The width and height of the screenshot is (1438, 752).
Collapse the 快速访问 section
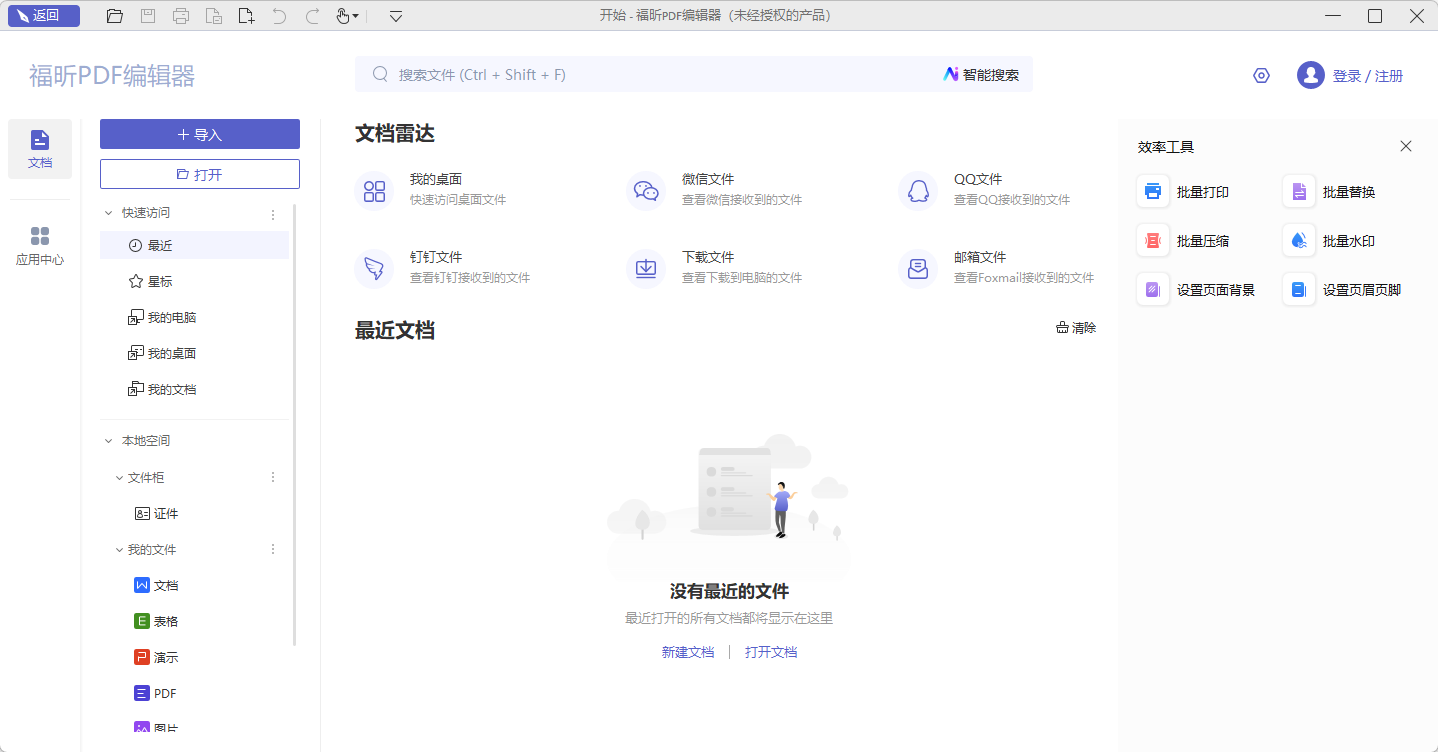coord(108,212)
